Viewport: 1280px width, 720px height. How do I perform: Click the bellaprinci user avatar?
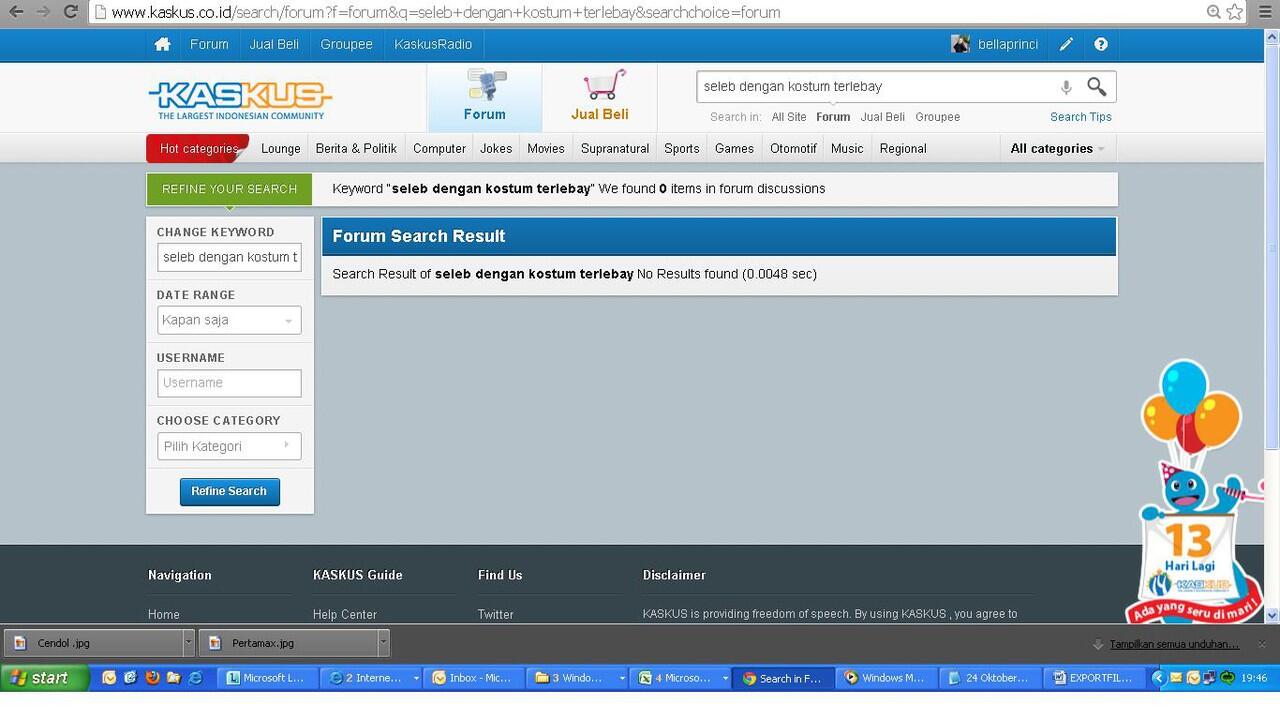tap(960, 44)
